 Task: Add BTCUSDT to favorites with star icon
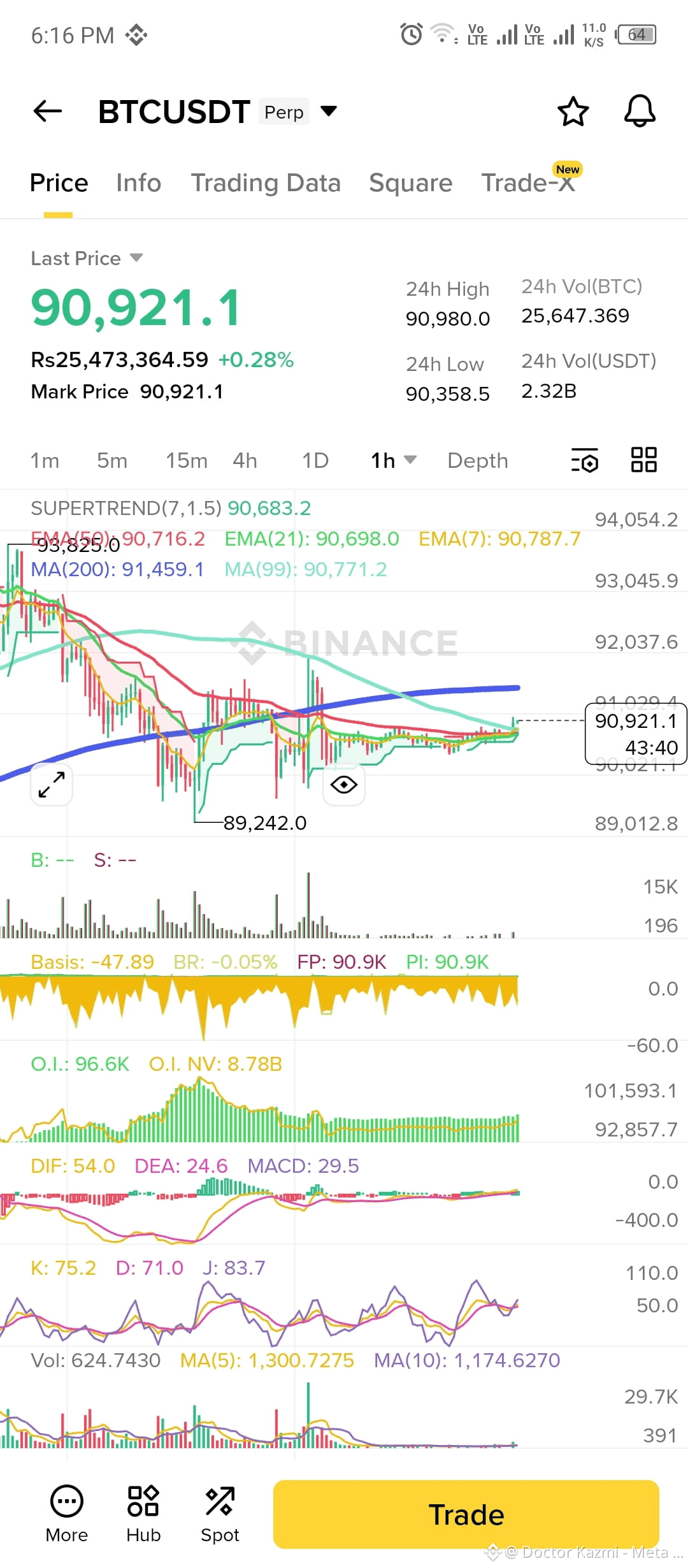(573, 112)
